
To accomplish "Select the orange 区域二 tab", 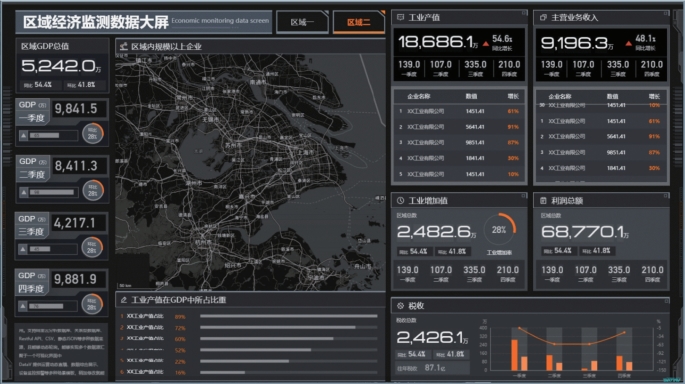I will pyautogui.click(x=359, y=22).
